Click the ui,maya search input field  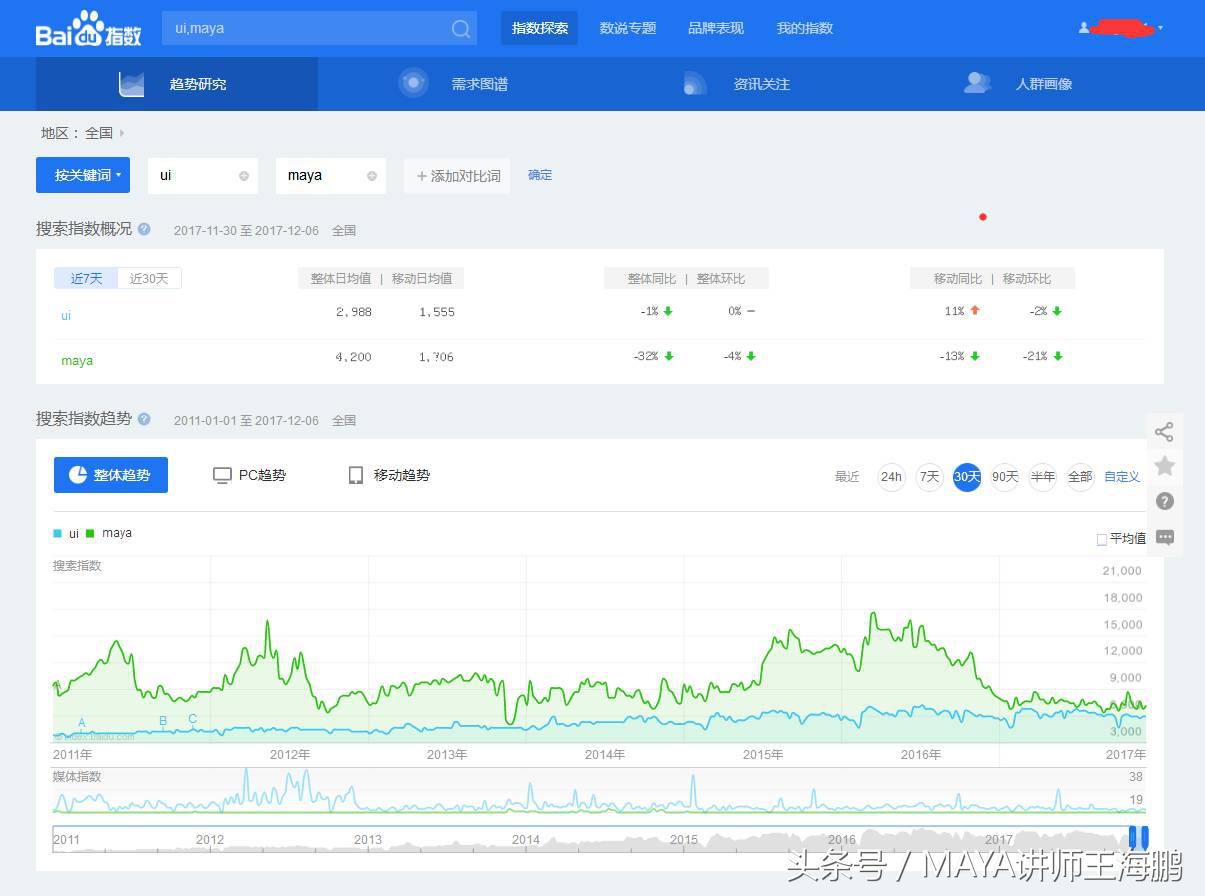pyautogui.click(x=300, y=28)
